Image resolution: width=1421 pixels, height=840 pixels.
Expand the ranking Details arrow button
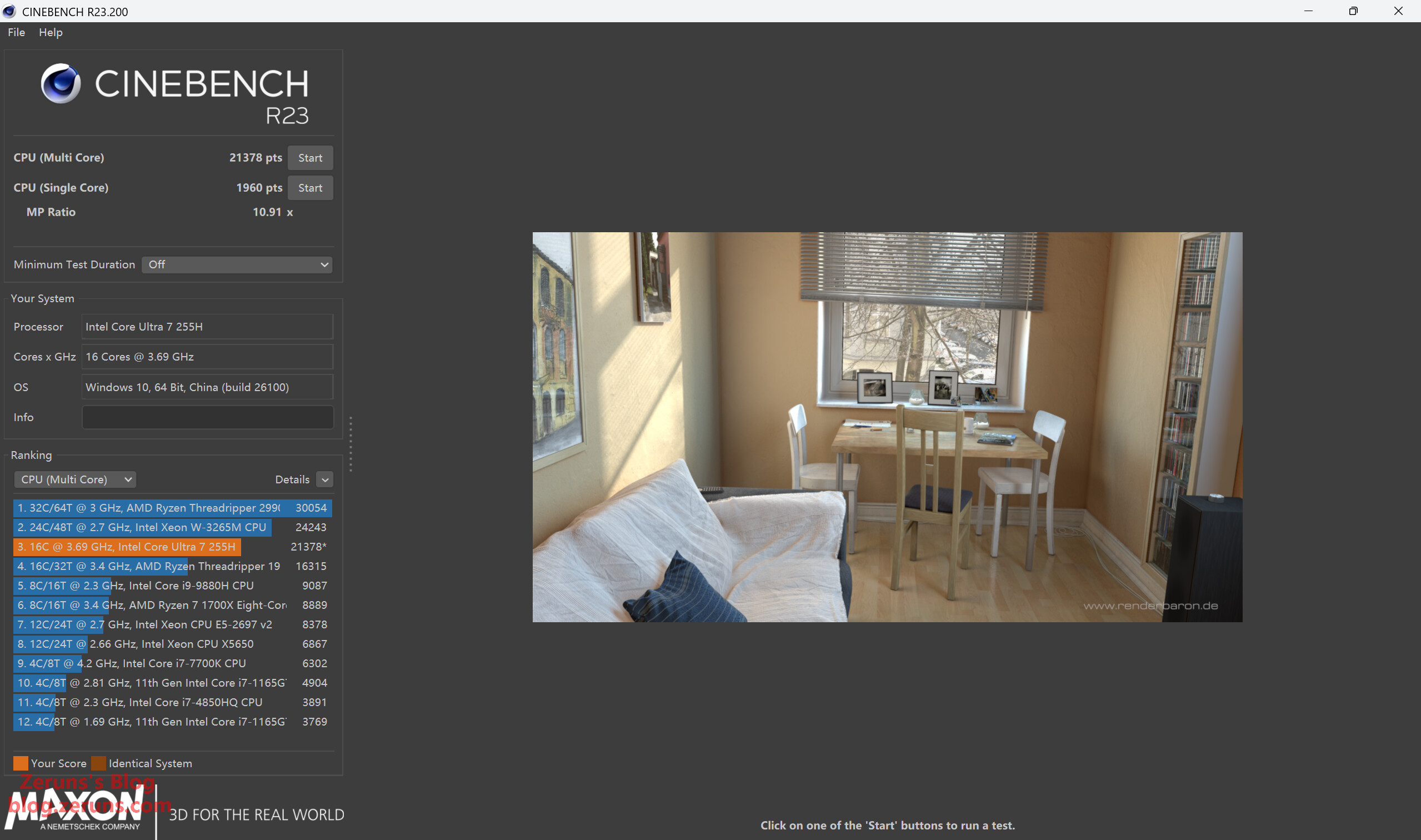click(x=325, y=479)
